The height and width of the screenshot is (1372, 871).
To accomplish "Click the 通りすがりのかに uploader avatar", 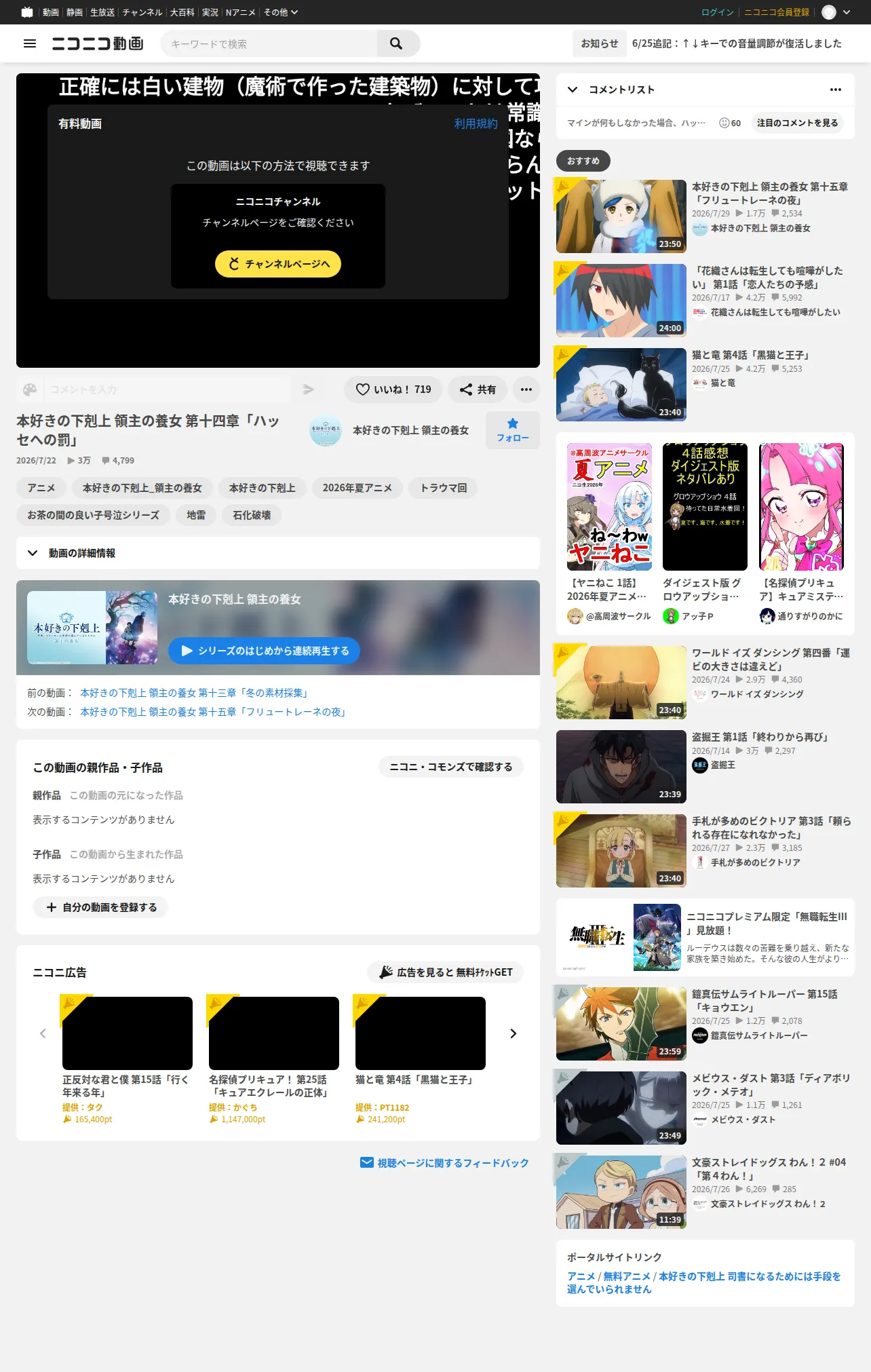I will [x=767, y=616].
